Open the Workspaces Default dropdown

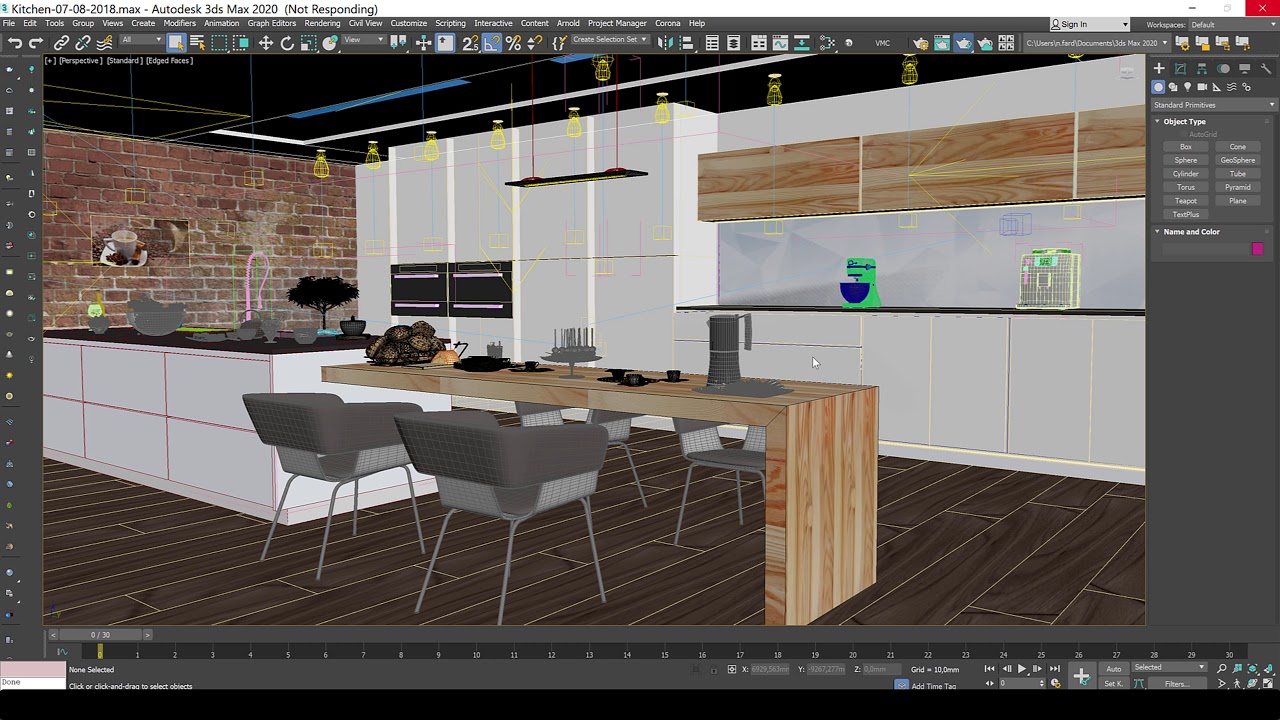(1231, 24)
